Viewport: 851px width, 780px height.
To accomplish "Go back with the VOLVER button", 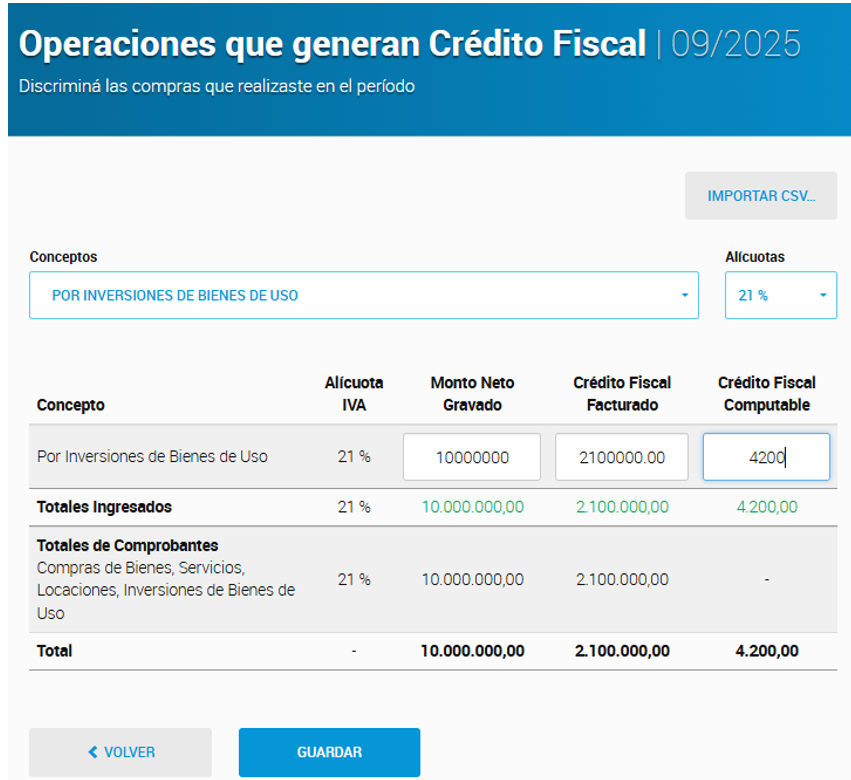I will click(x=120, y=752).
